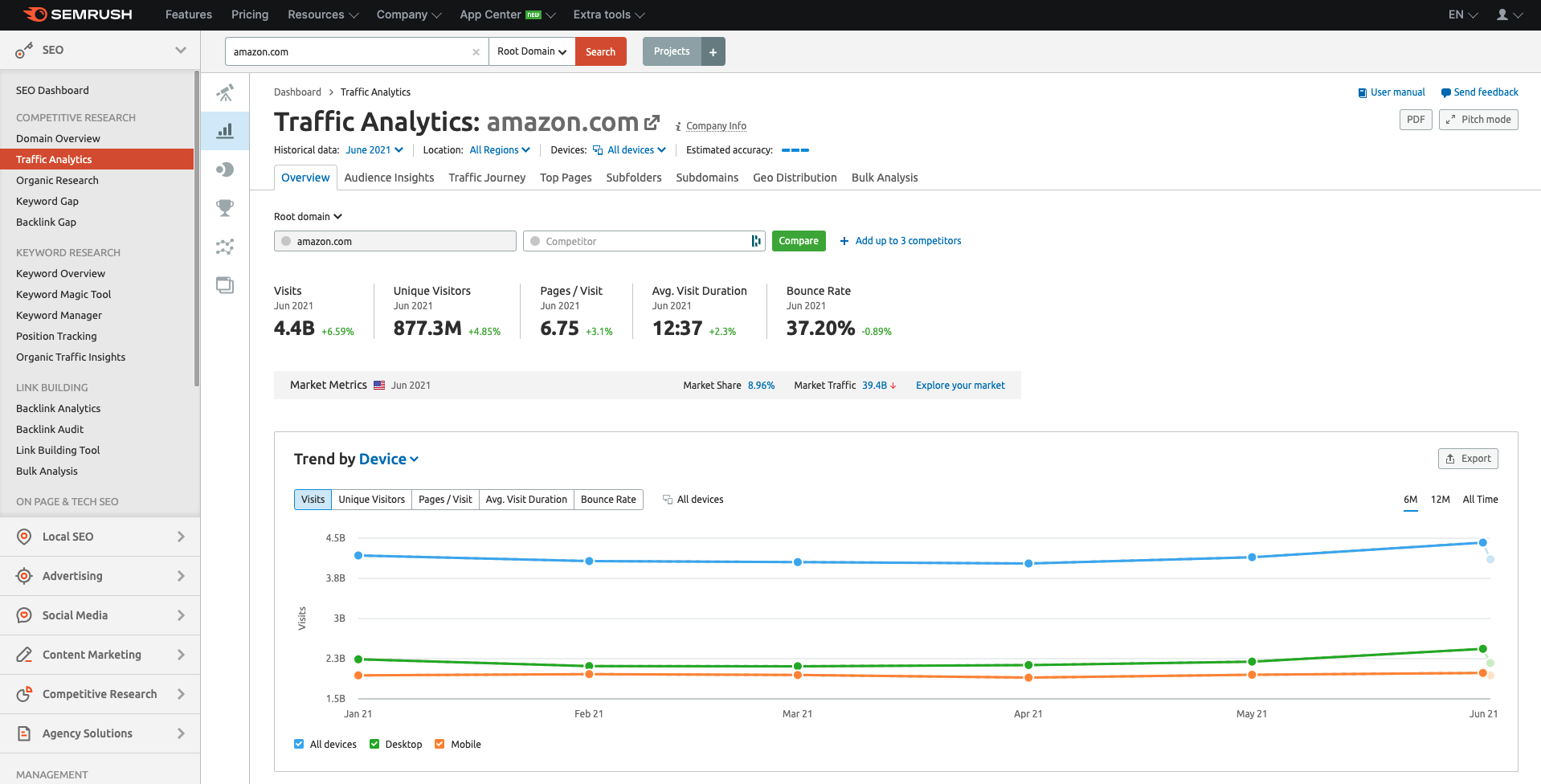The height and width of the screenshot is (784, 1541).
Task: Click the info icon beside Company Info
Action: pos(678,126)
